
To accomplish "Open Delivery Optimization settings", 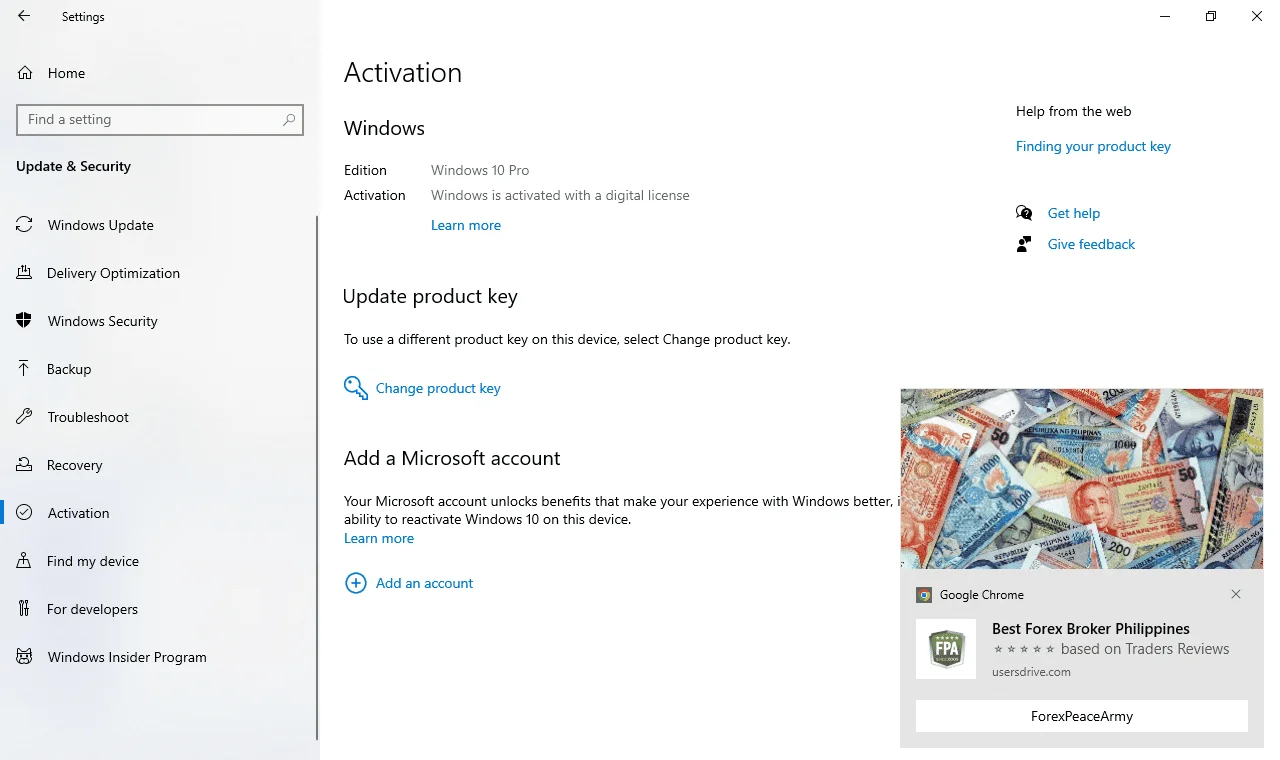I will [x=113, y=273].
